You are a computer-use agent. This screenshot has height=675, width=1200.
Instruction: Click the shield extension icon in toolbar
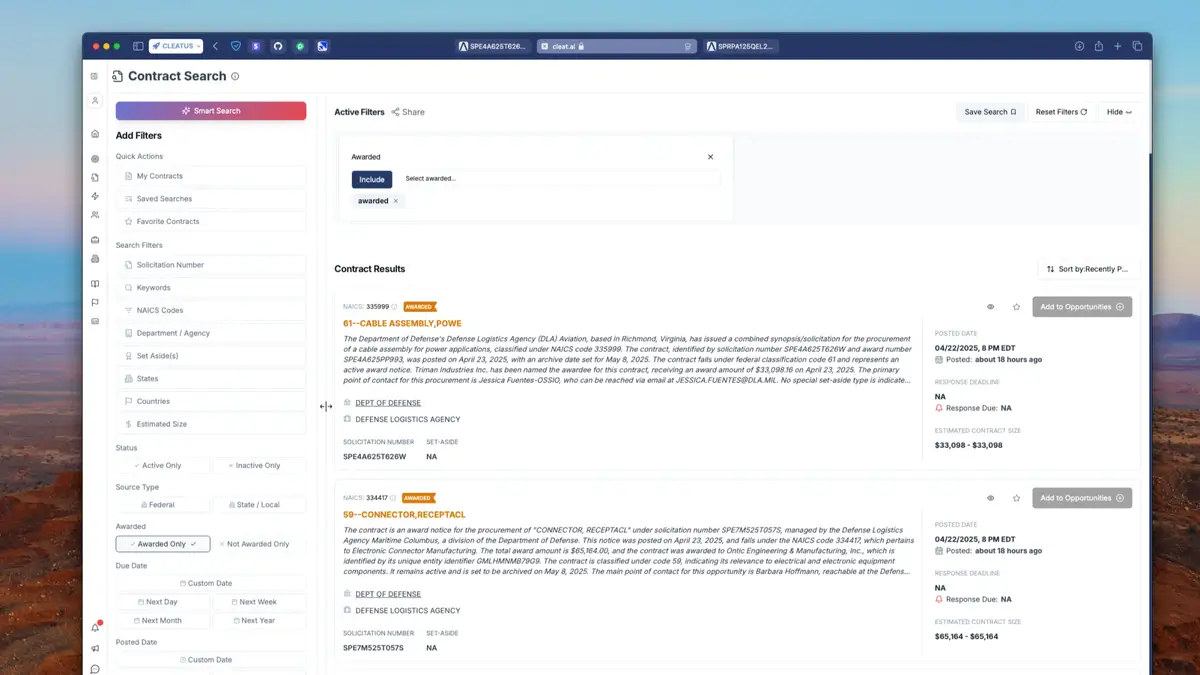[236, 46]
